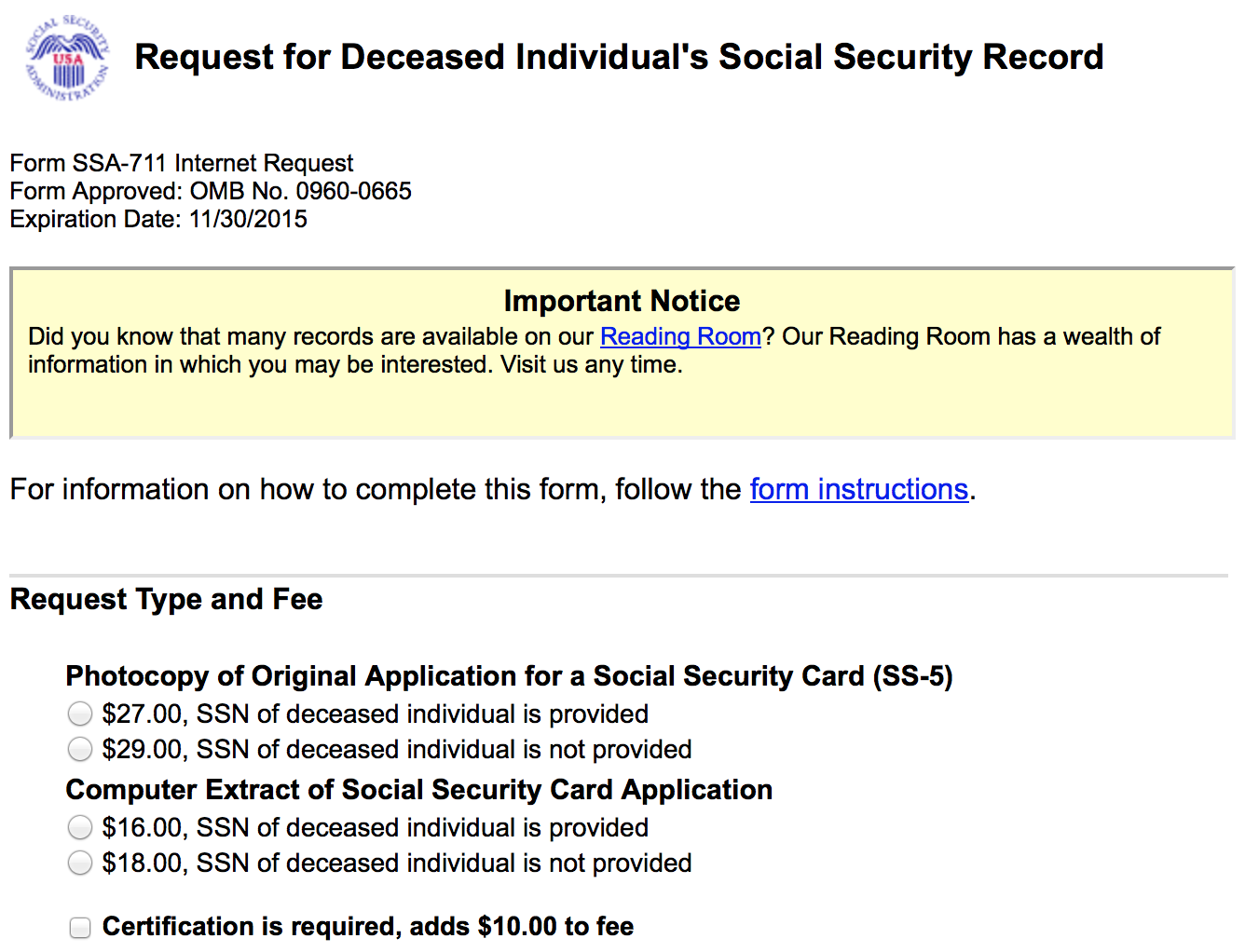This screenshot has height=952, width=1245.
Task: Select the $29.00 SSN not provided photocopy option
Action: pos(80,749)
